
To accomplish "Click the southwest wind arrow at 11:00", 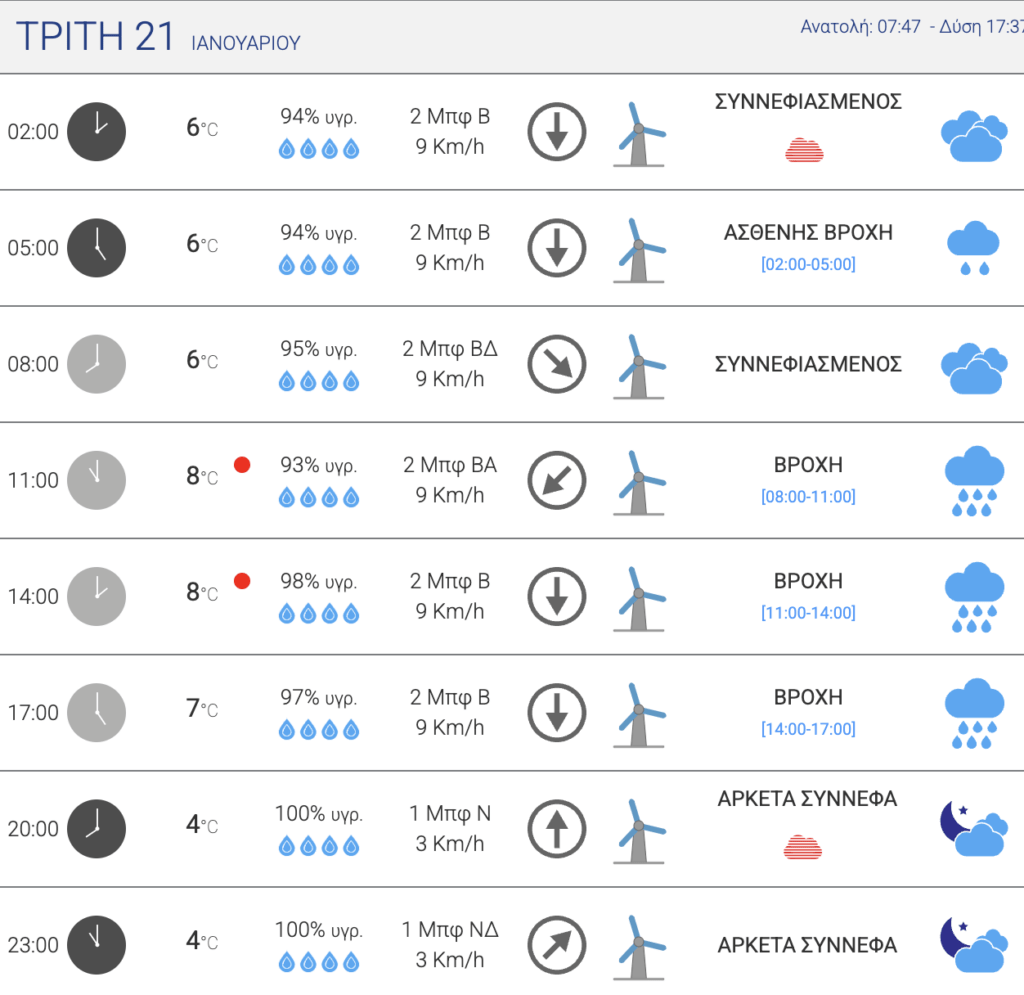I will point(556,481).
